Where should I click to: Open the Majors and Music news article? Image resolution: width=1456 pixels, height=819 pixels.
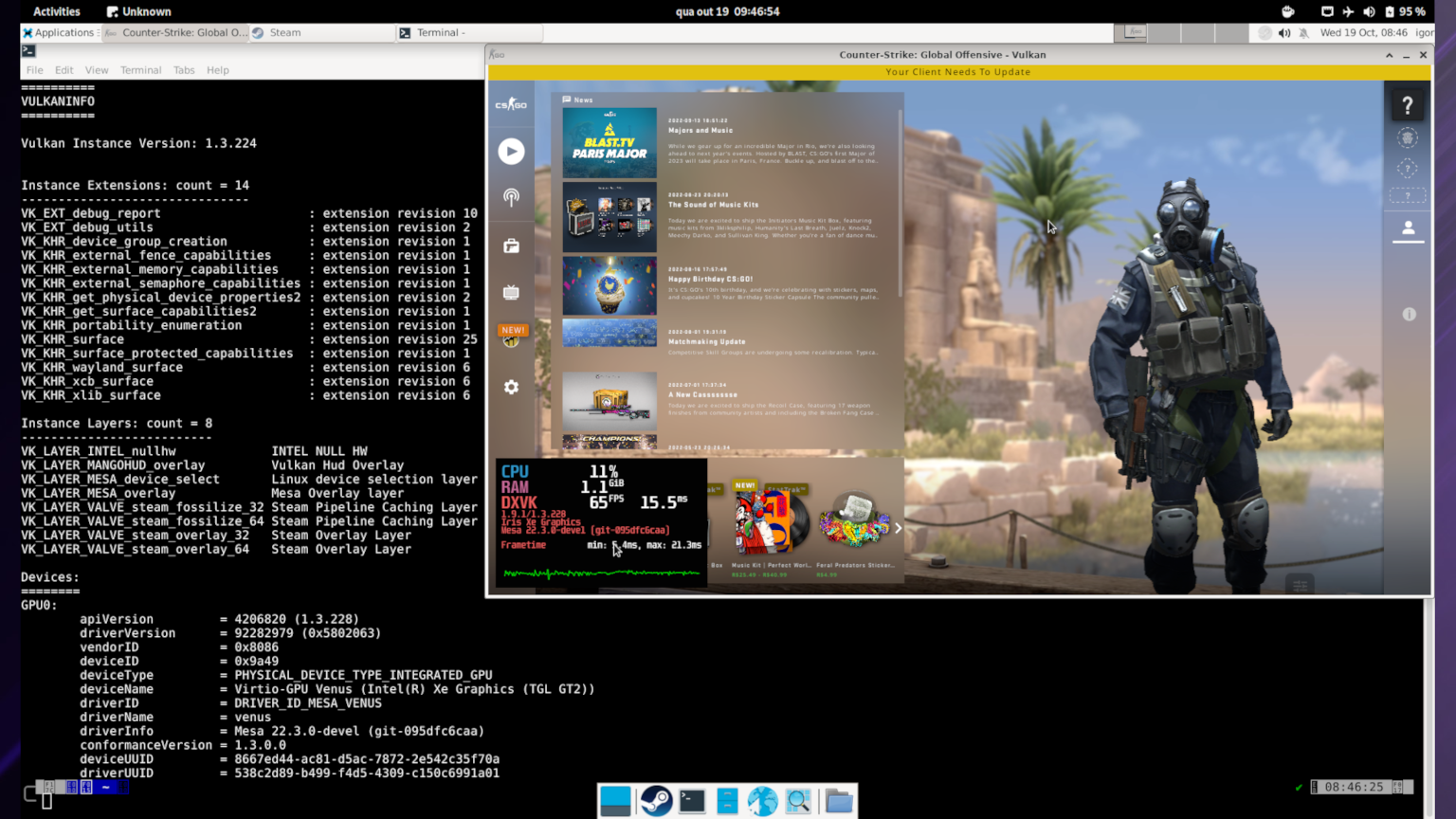point(701,131)
